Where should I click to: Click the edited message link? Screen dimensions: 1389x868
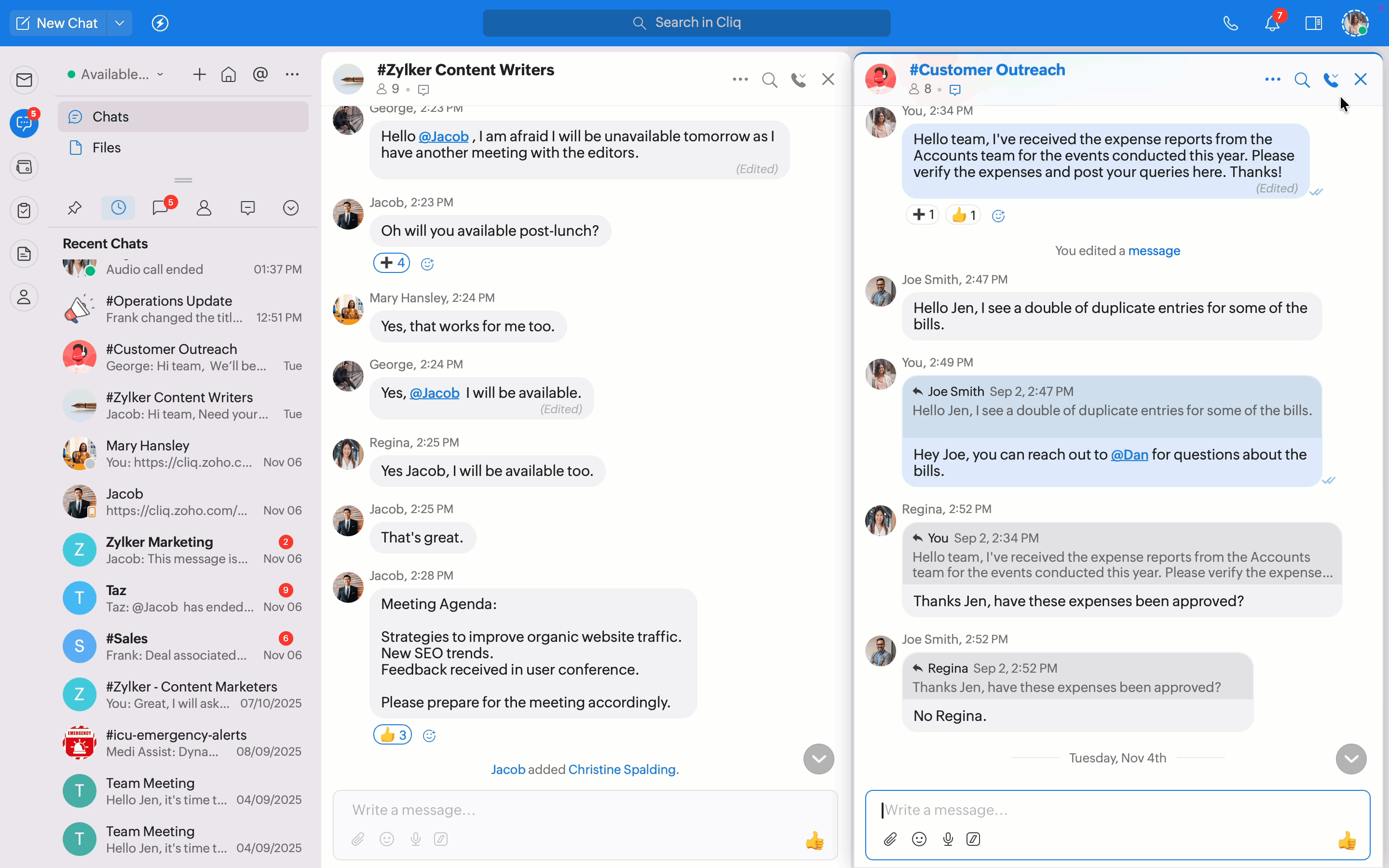(x=1154, y=251)
